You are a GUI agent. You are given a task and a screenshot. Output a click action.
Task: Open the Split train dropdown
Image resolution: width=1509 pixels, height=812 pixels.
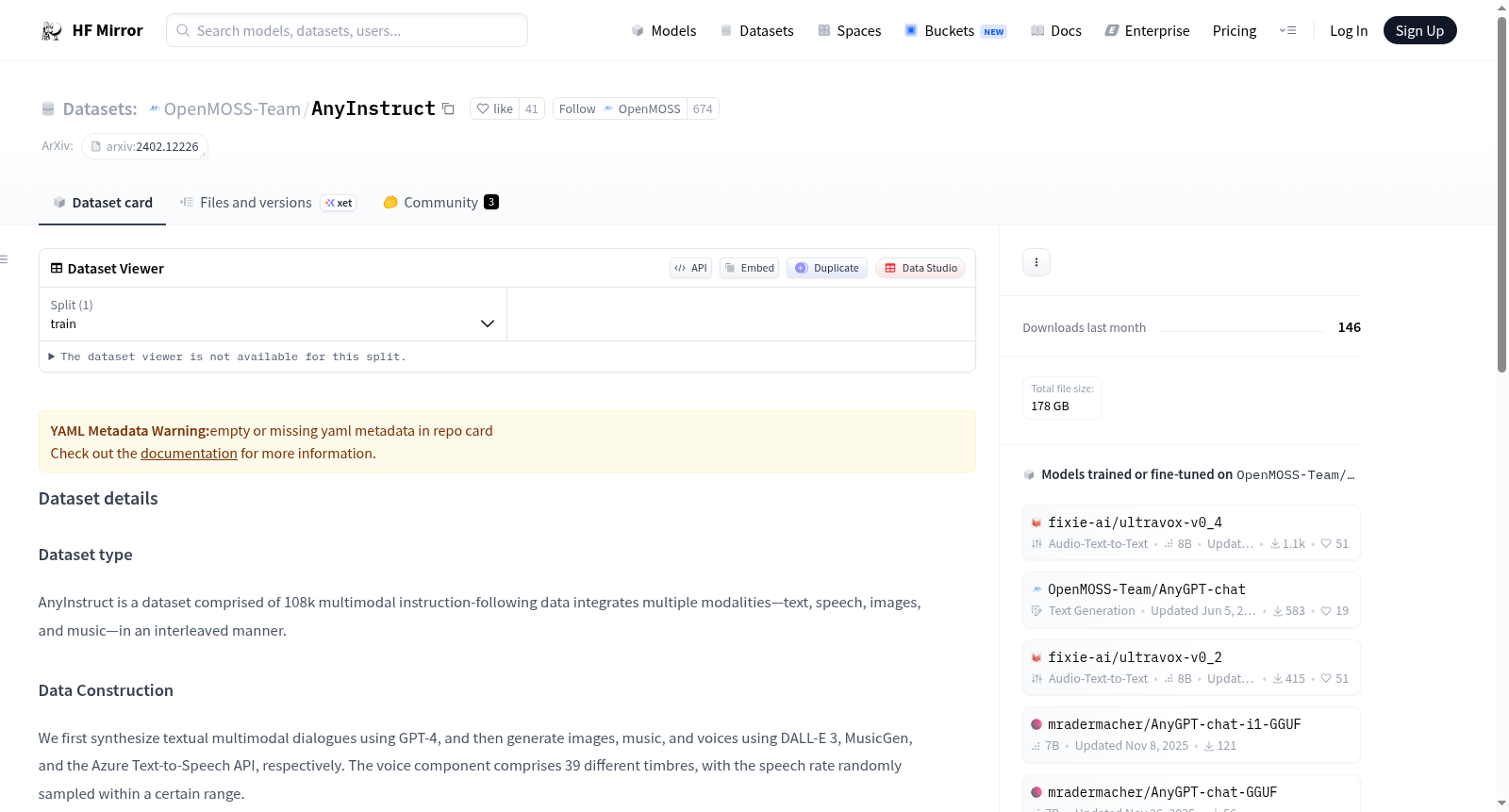point(273,314)
